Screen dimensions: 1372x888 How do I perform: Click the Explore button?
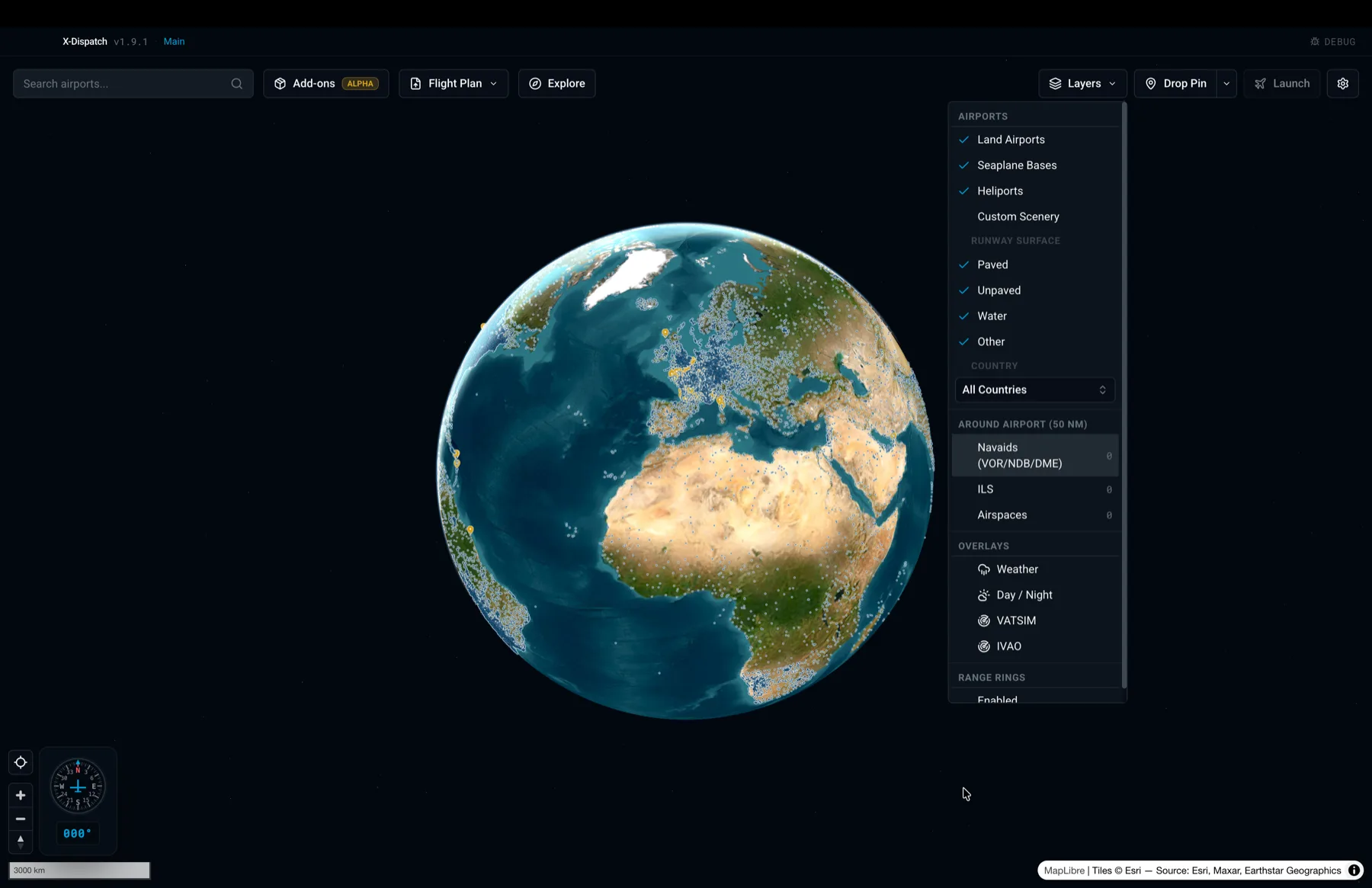click(557, 84)
